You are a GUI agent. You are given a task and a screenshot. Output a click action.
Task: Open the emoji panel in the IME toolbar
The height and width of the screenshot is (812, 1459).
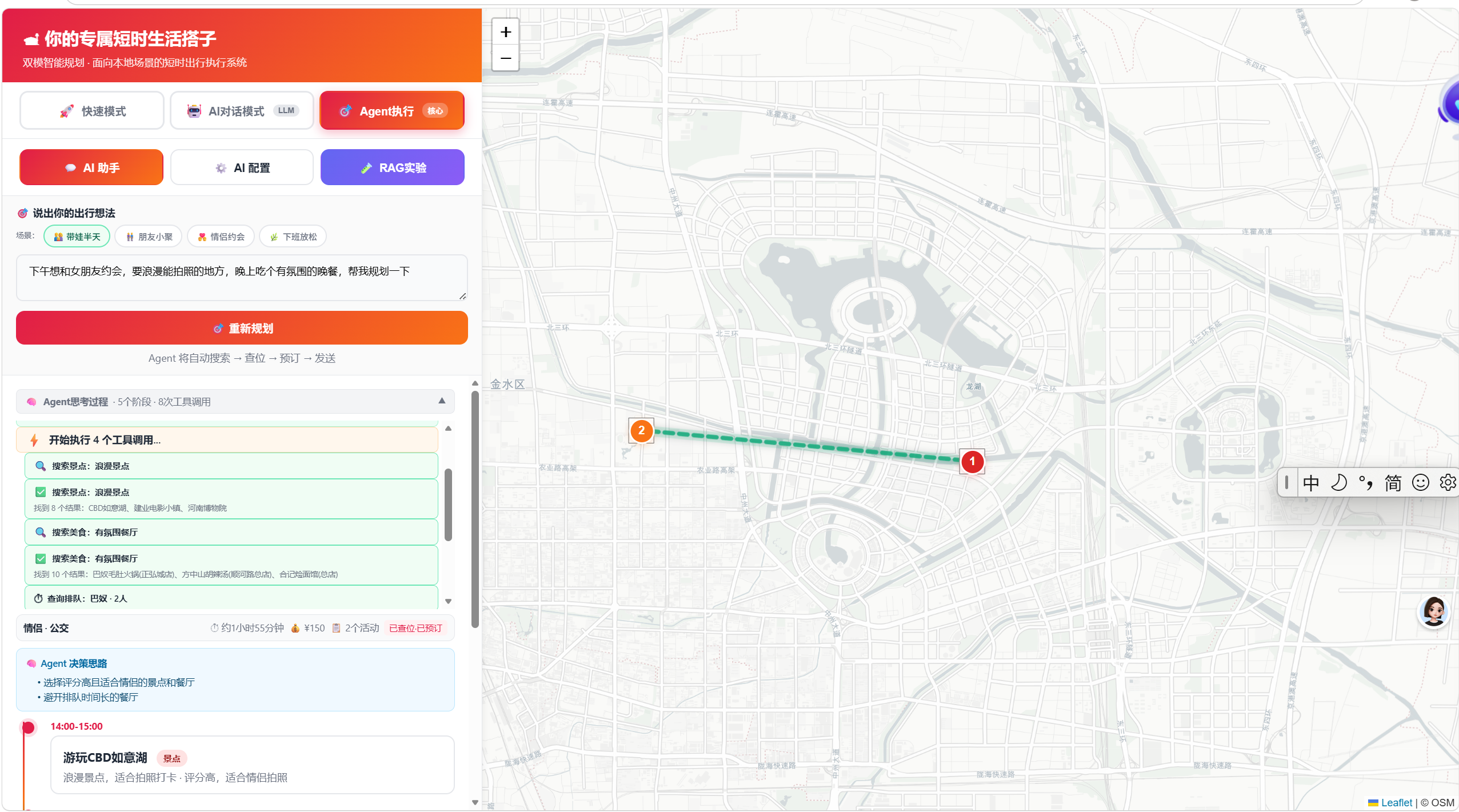point(1420,483)
